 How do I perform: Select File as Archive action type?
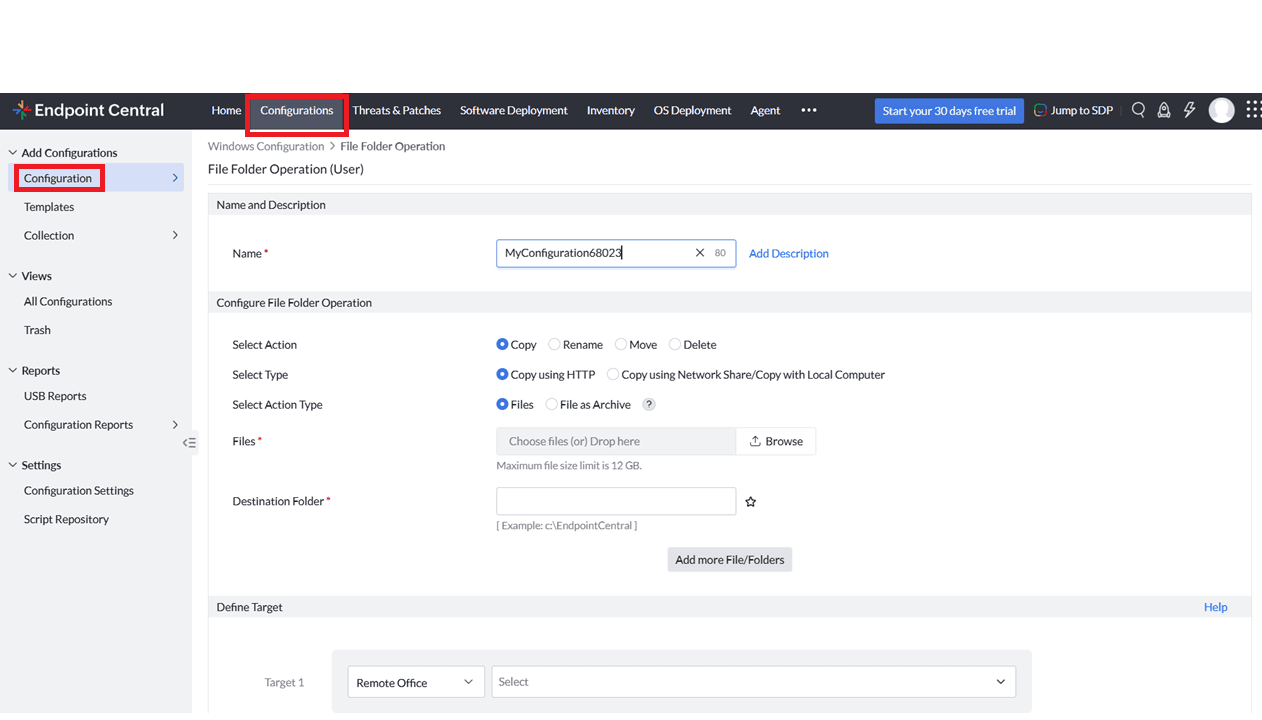point(552,404)
